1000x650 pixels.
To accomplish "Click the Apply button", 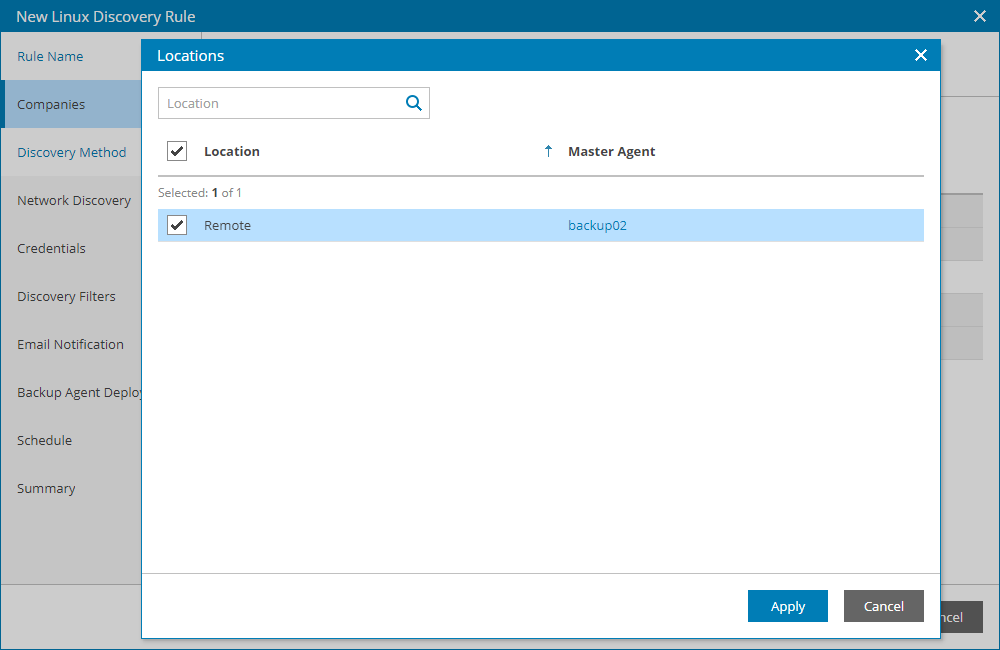I will pyautogui.click(x=788, y=606).
